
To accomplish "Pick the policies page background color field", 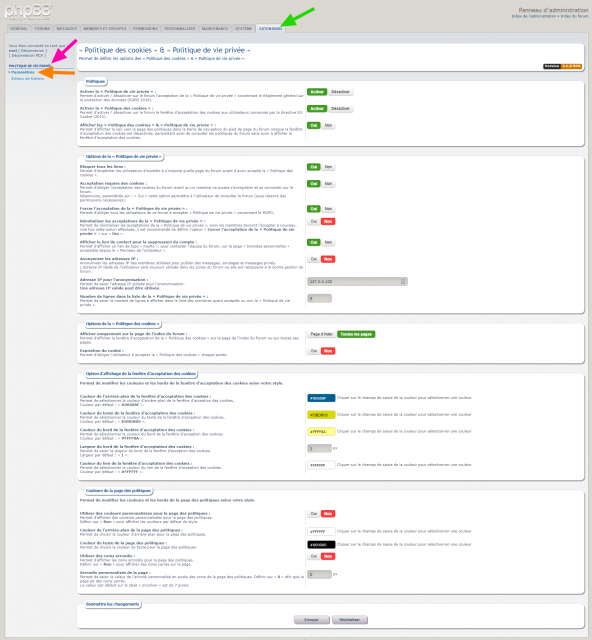I will 321,532.
